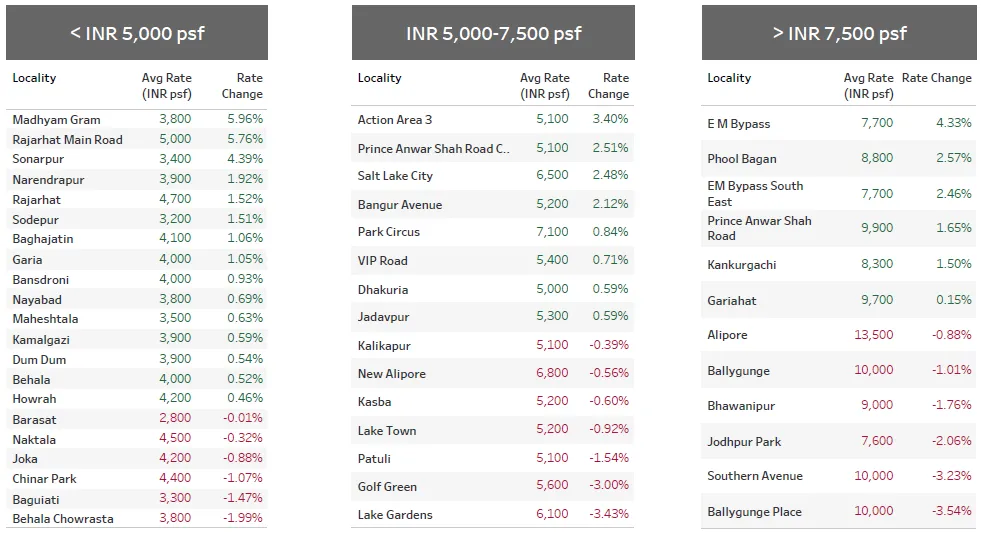Click the Park Circus average rate 7,100
This screenshot has width=985, height=533.
tap(551, 232)
